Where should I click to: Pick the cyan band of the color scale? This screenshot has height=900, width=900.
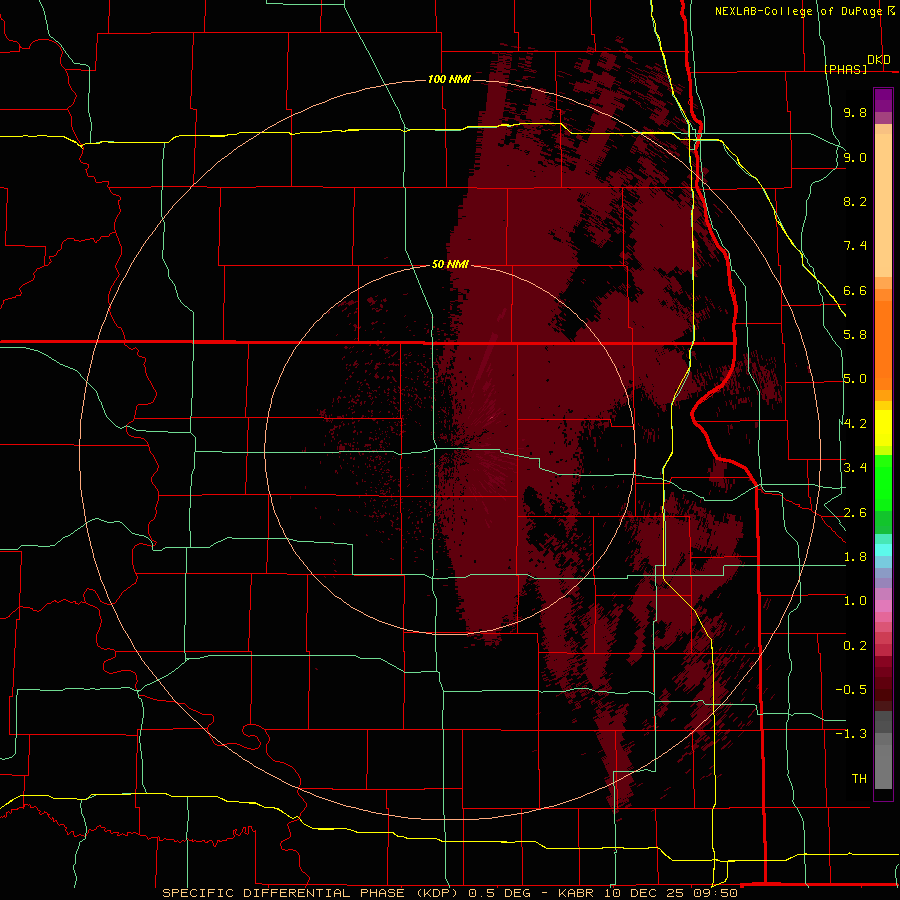point(883,550)
